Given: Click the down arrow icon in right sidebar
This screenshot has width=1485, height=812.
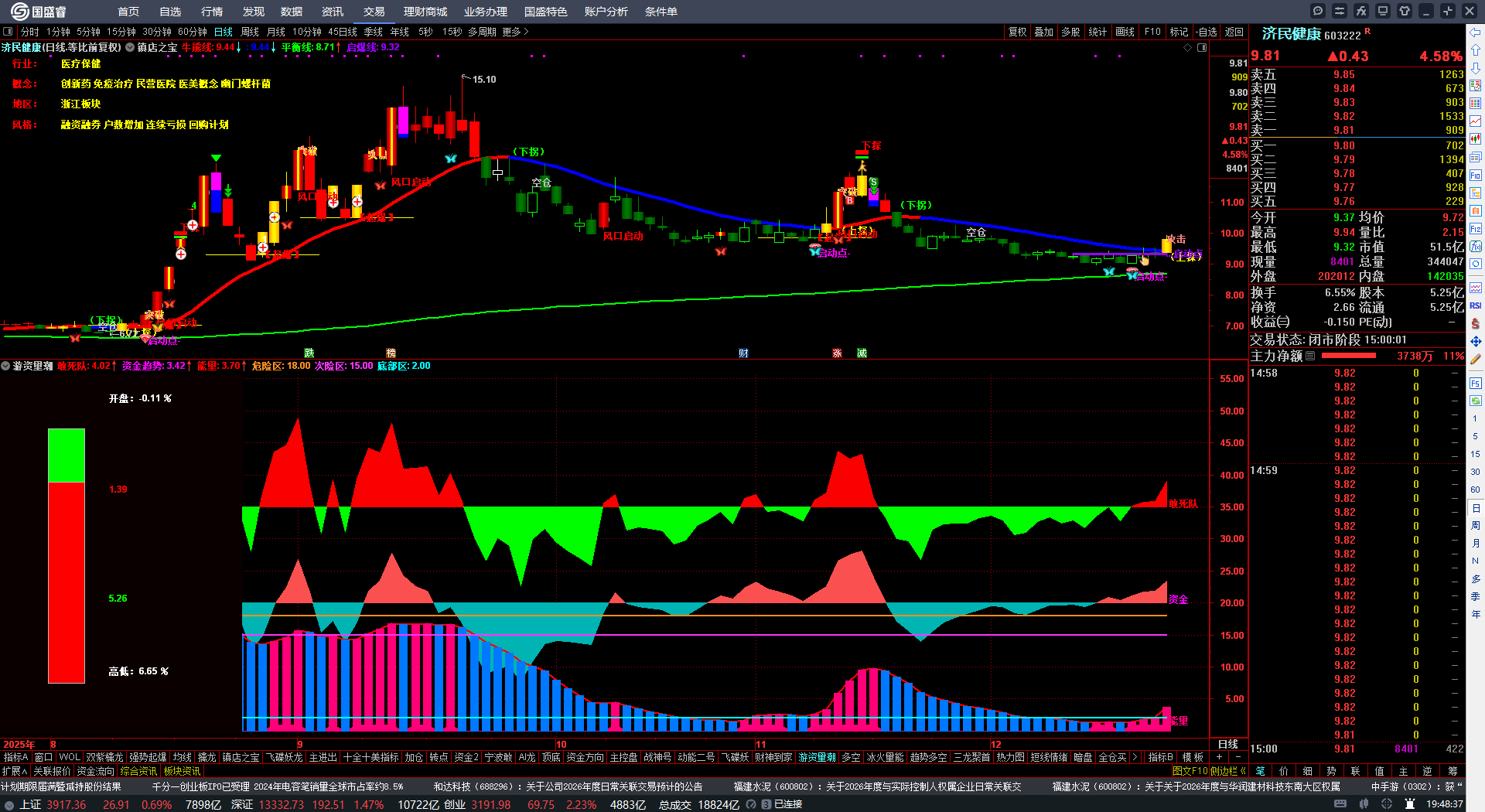Looking at the screenshot, I should (x=1476, y=68).
